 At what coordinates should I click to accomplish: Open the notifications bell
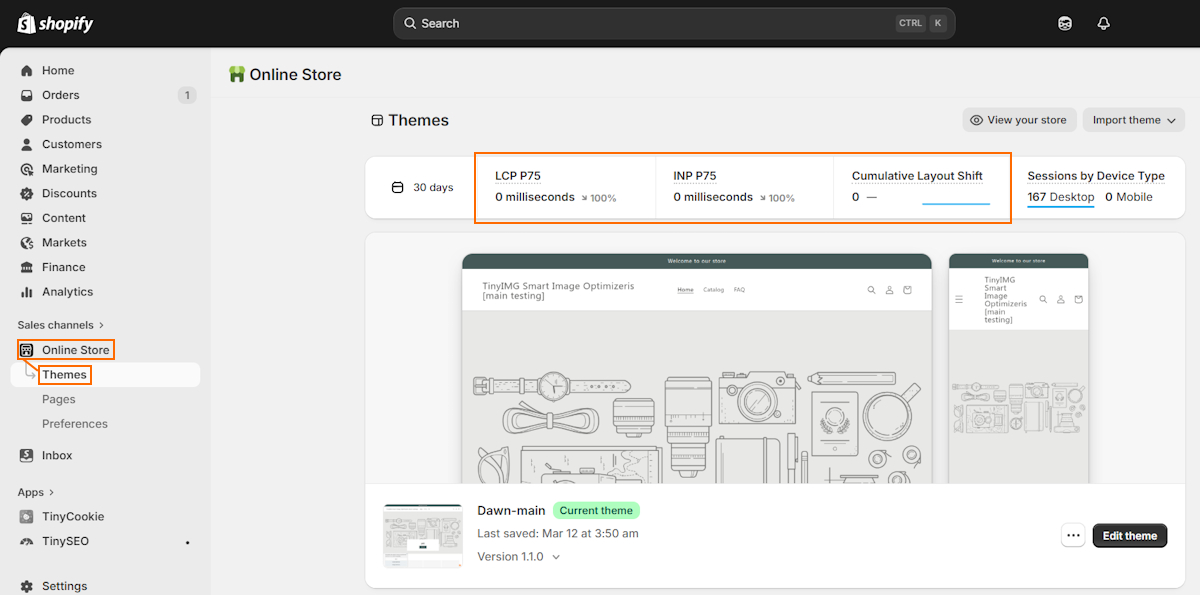tap(1103, 22)
